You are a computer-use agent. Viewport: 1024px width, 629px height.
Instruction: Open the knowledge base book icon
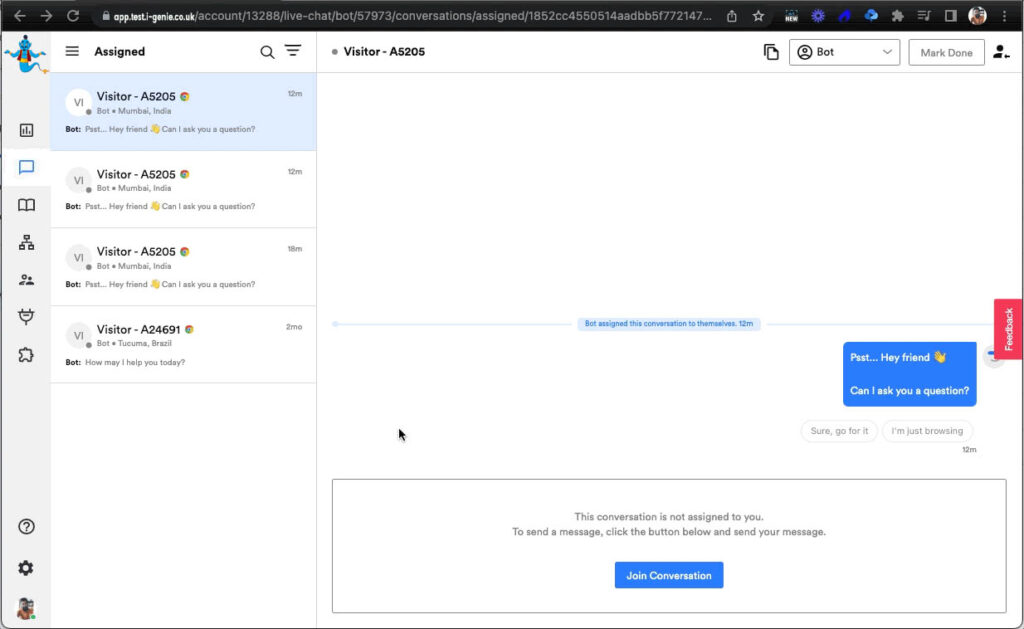(26, 205)
